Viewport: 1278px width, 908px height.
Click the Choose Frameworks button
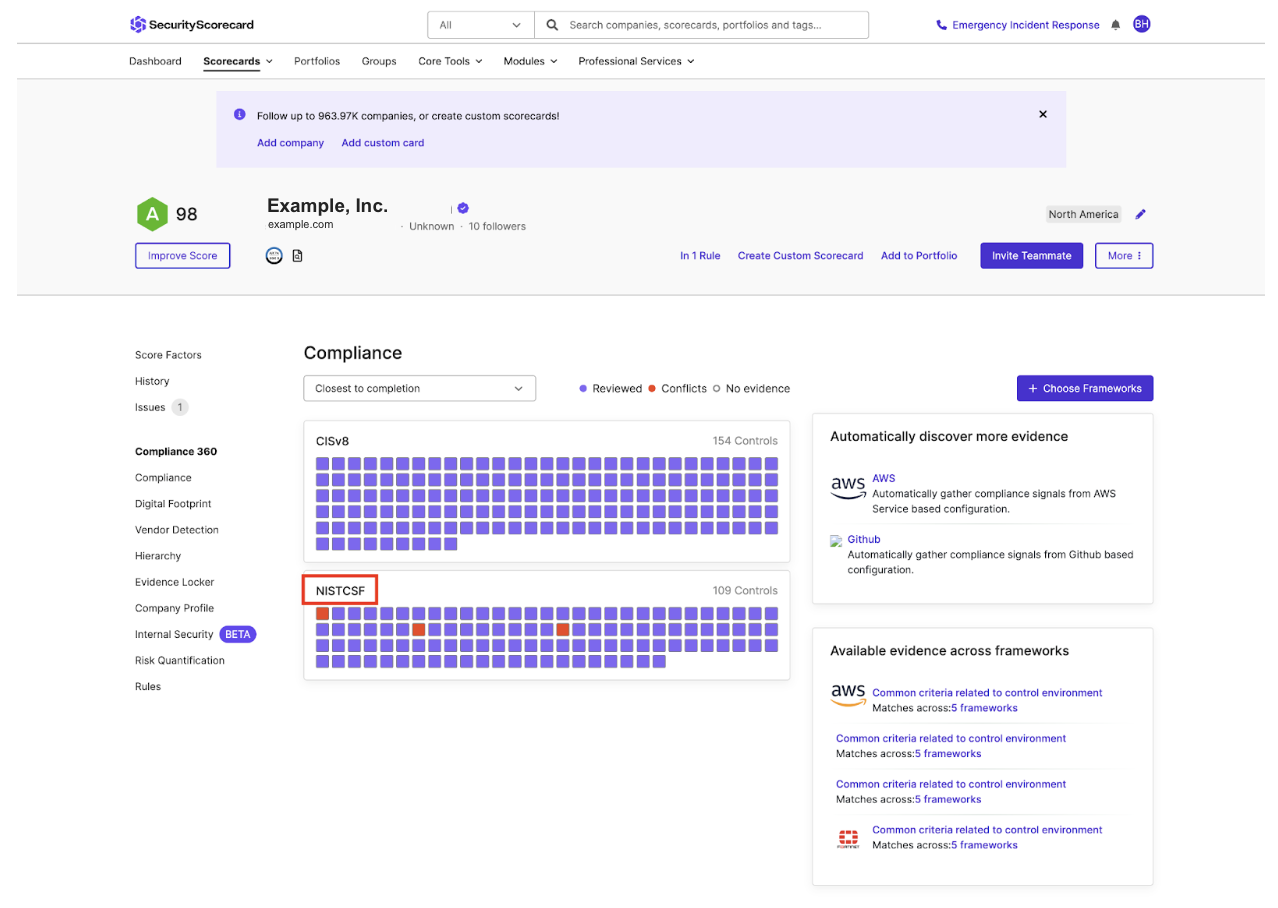(x=1085, y=388)
